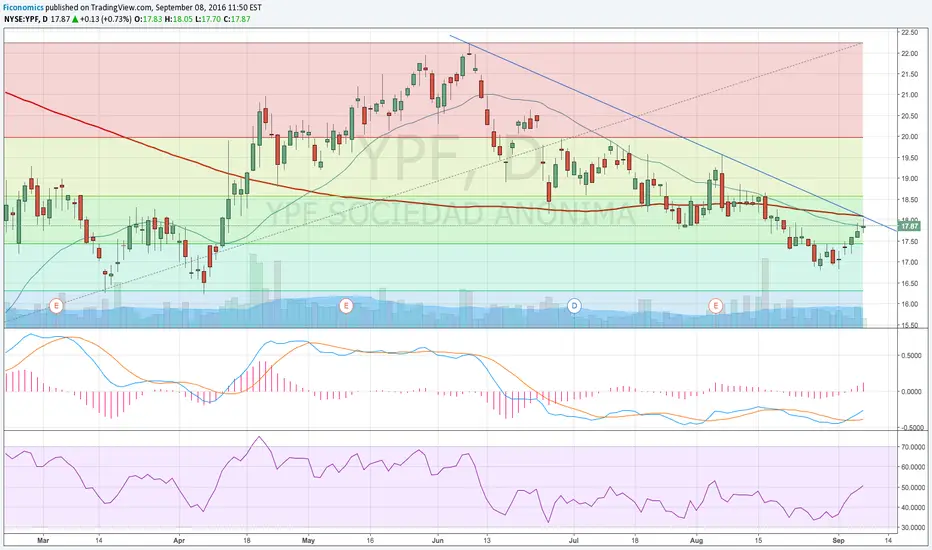Click the 20.00 price axis label
This screenshot has height=550, width=932.
[x=909, y=137]
